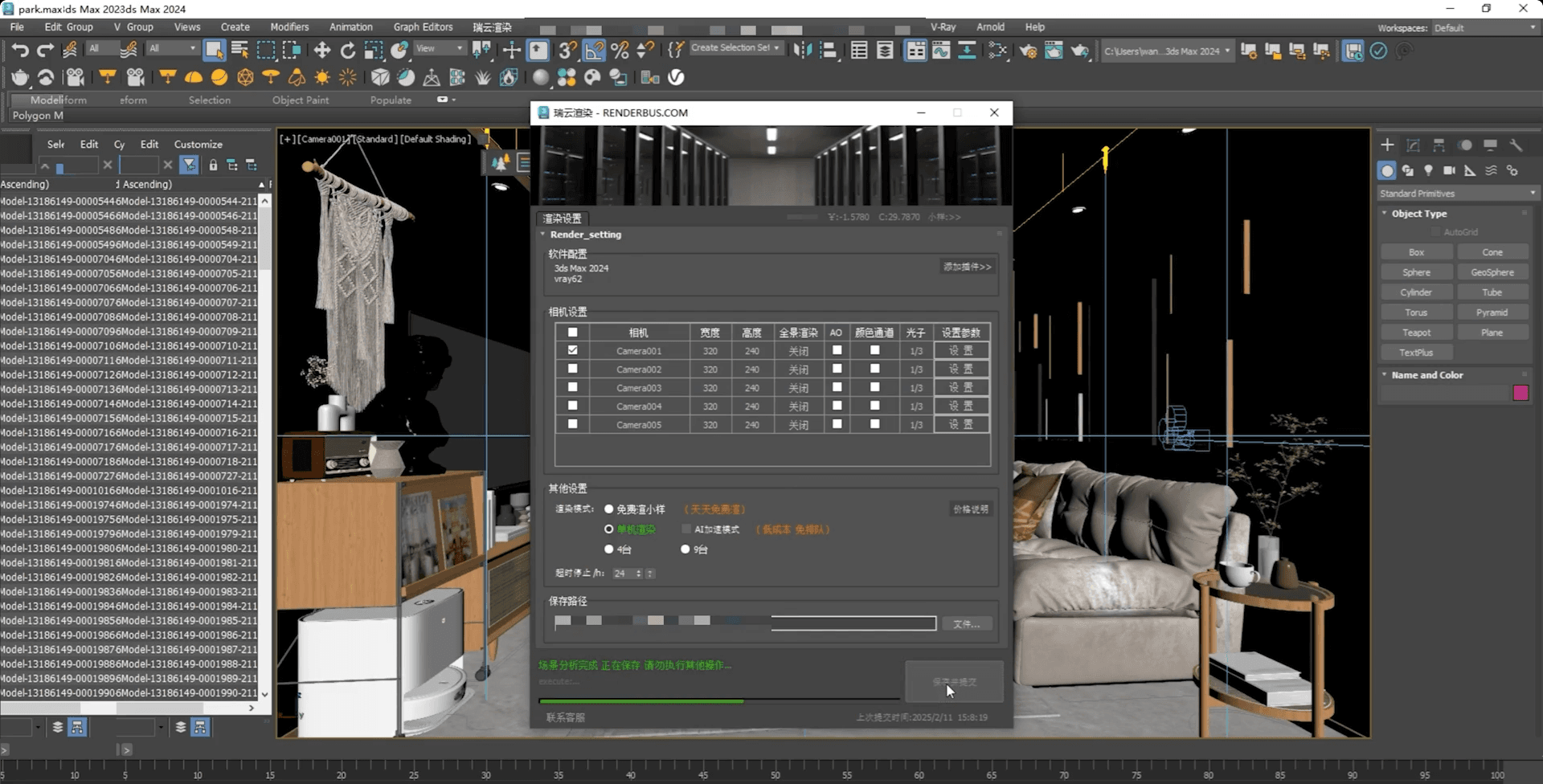Check the Camera005 row checkbox
This screenshot has width=1543, height=784.
coord(572,424)
